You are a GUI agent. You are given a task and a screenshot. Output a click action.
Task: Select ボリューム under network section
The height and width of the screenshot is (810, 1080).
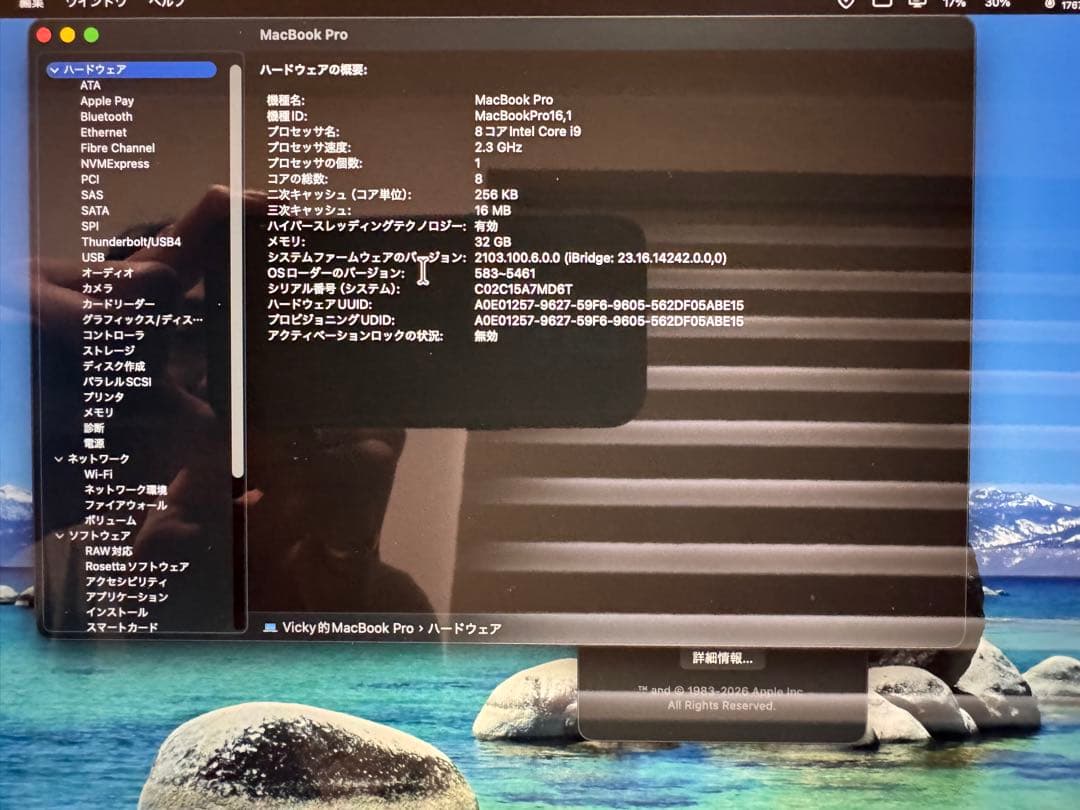(110, 521)
